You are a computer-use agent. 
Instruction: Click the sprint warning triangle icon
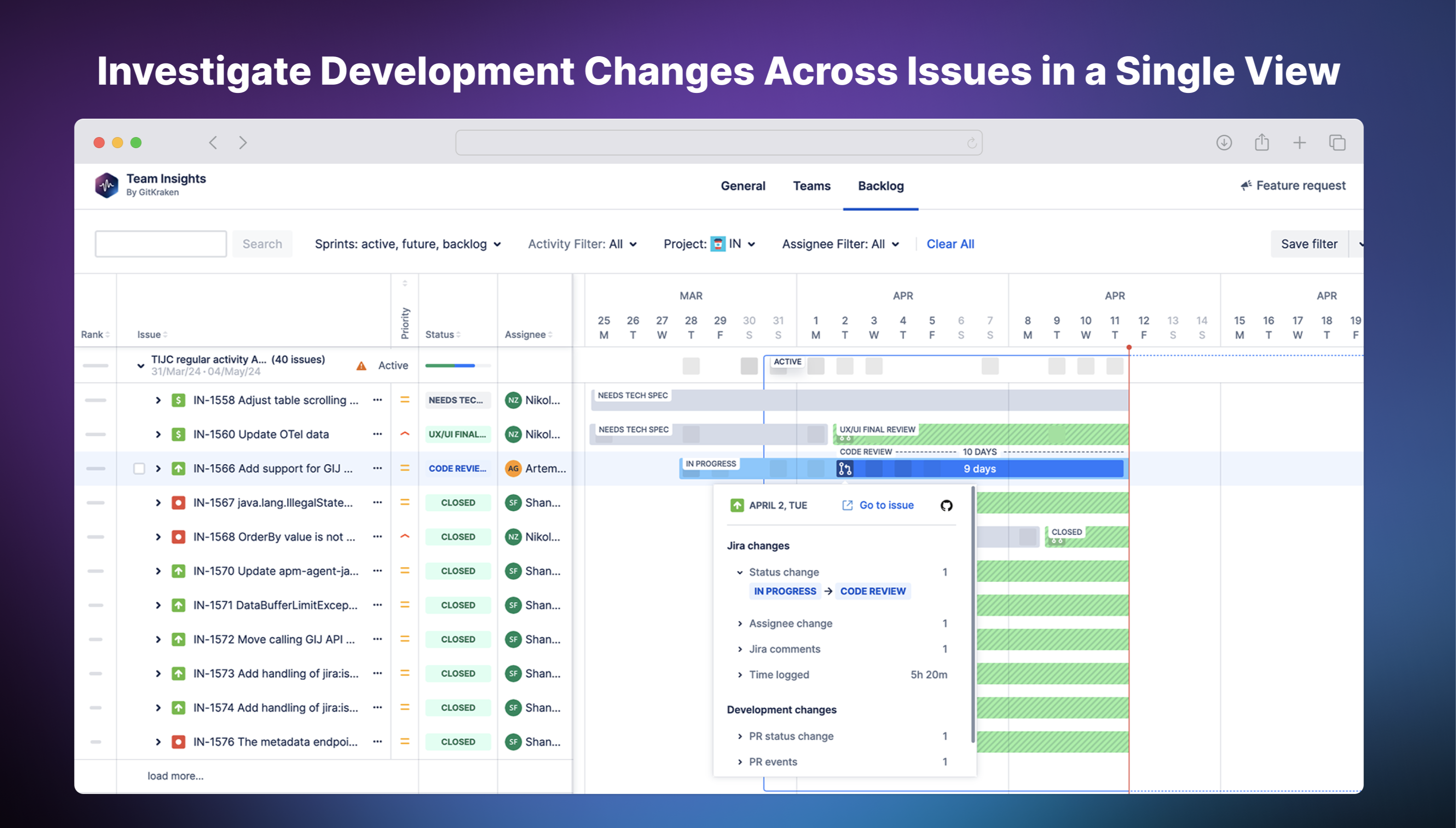tap(361, 366)
